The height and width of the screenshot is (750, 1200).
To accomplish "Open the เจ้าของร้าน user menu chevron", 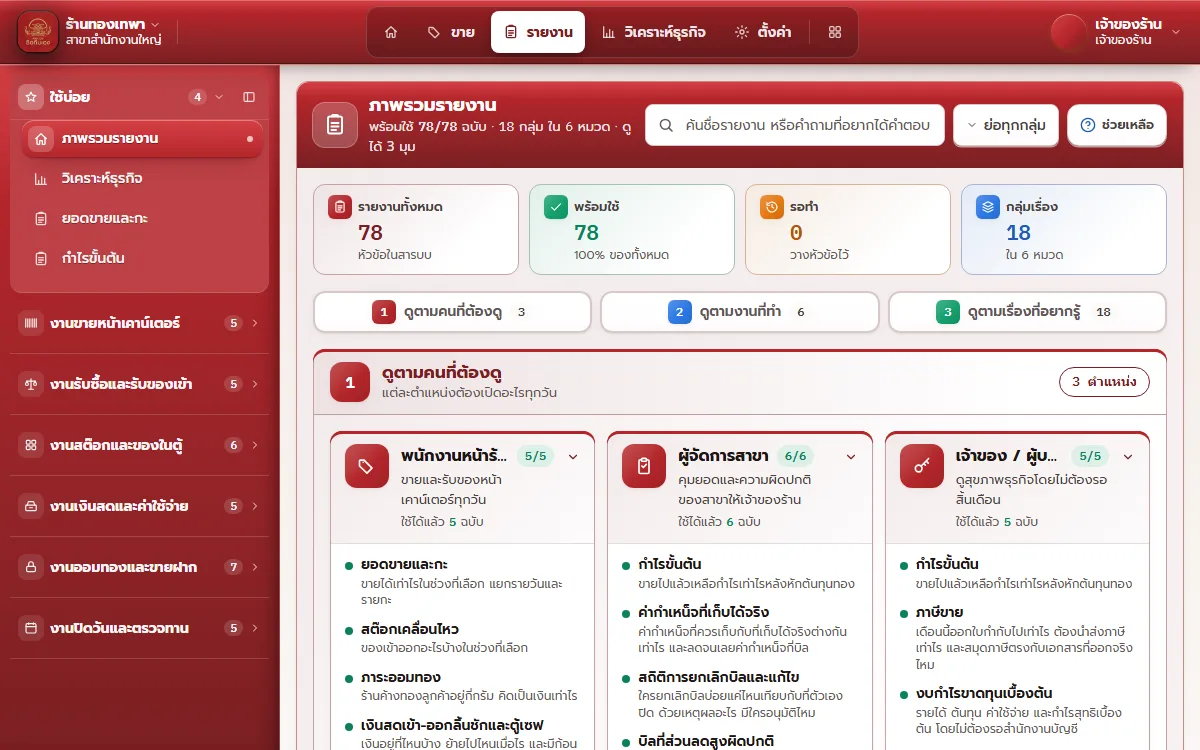I will pyautogui.click(x=1175, y=32).
